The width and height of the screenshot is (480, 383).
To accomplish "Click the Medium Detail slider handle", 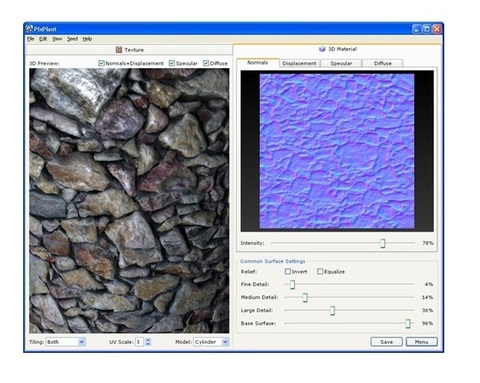I will coord(305,297).
